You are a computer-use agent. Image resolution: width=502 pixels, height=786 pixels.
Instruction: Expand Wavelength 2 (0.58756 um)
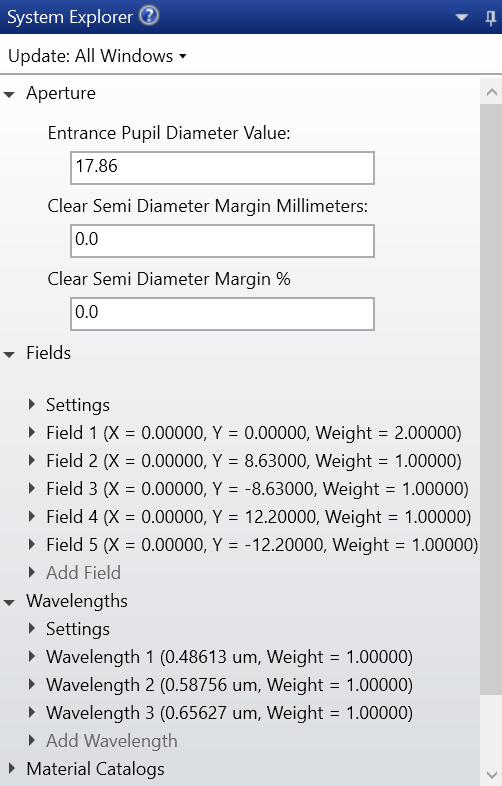pos(32,684)
